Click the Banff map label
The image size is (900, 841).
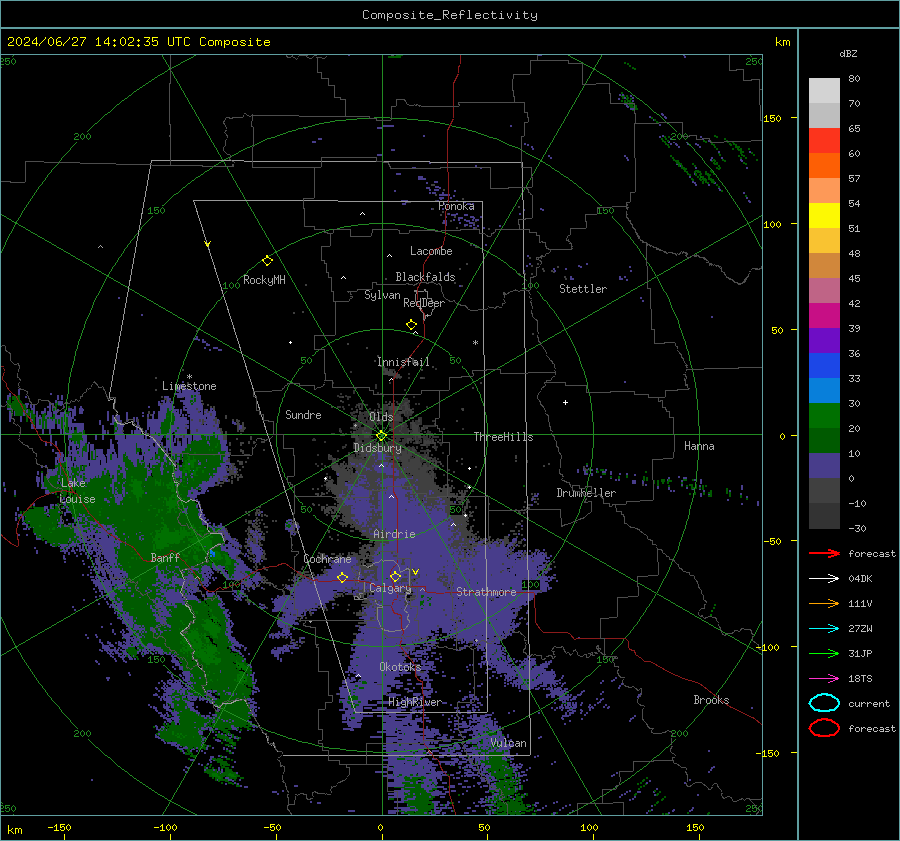(x=165, y=557)
